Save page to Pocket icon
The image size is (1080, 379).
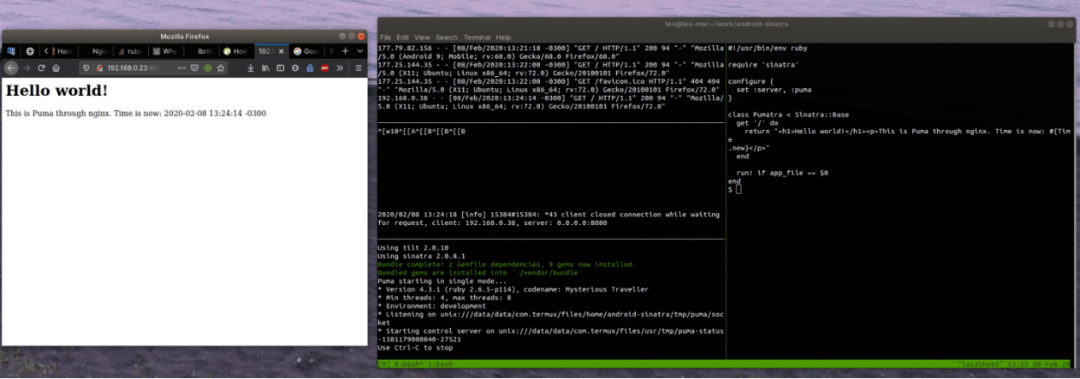(195, 68)
